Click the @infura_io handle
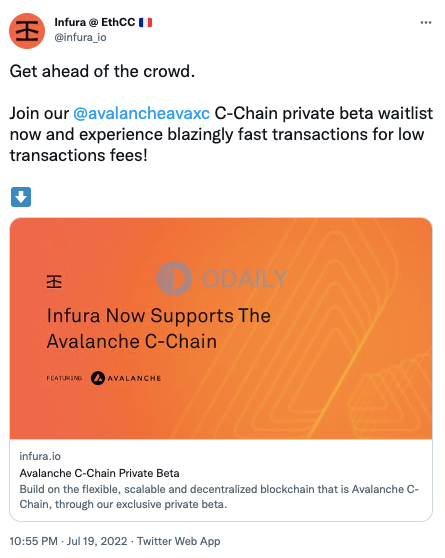445x558 pixels. point(80,37)
